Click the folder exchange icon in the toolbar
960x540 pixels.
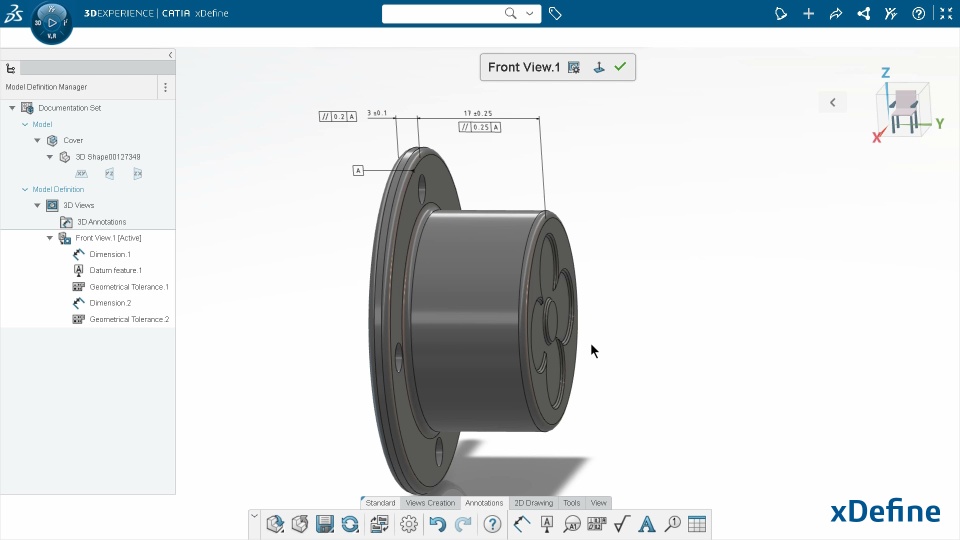pos(379,524)
